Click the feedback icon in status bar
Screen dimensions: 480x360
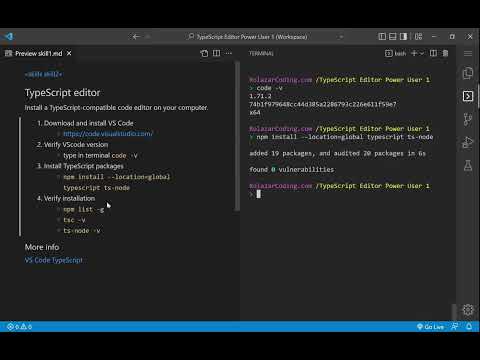(455, 326)
